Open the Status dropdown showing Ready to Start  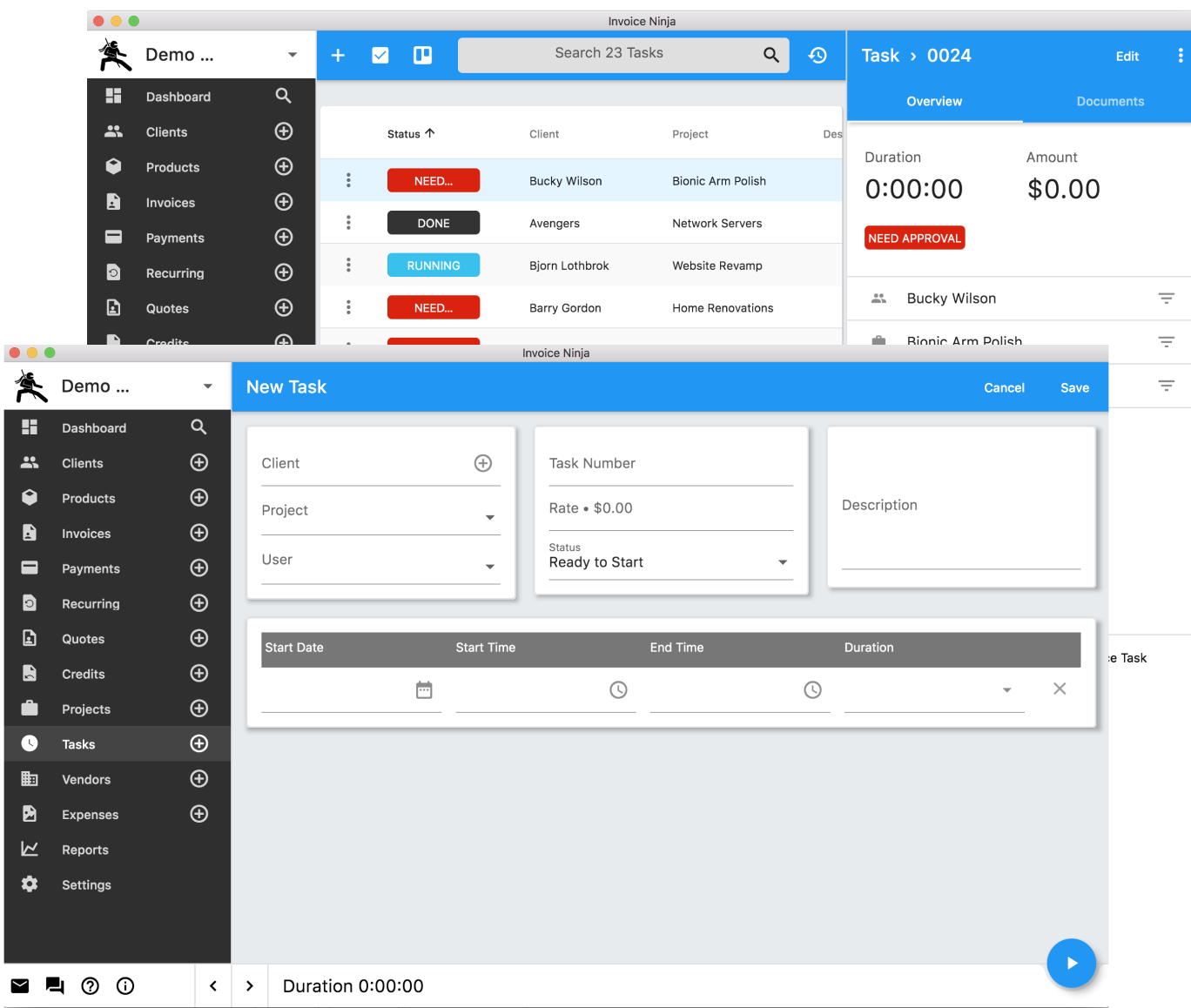click(x=670, y=562)
